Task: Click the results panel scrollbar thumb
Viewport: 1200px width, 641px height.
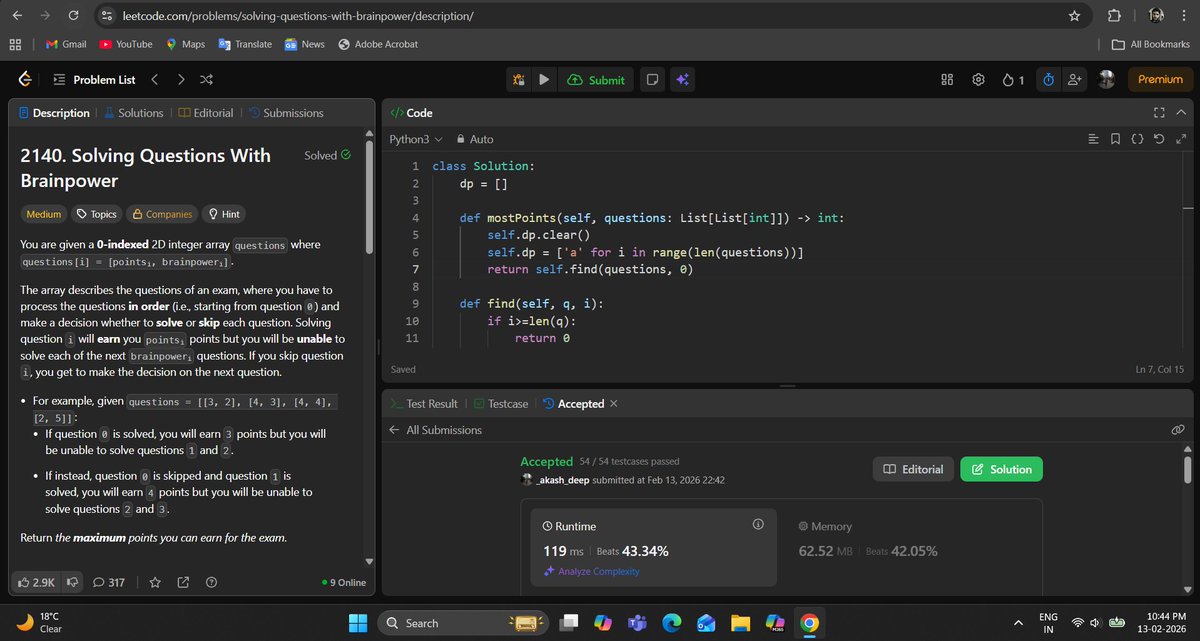Action: click(x=1188, y=468)
